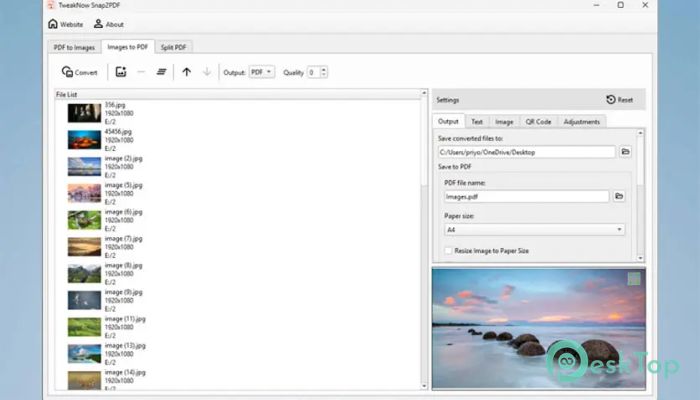700x400 pixels.
Task: Move selected file down with arrow
Action: point(207,72)
